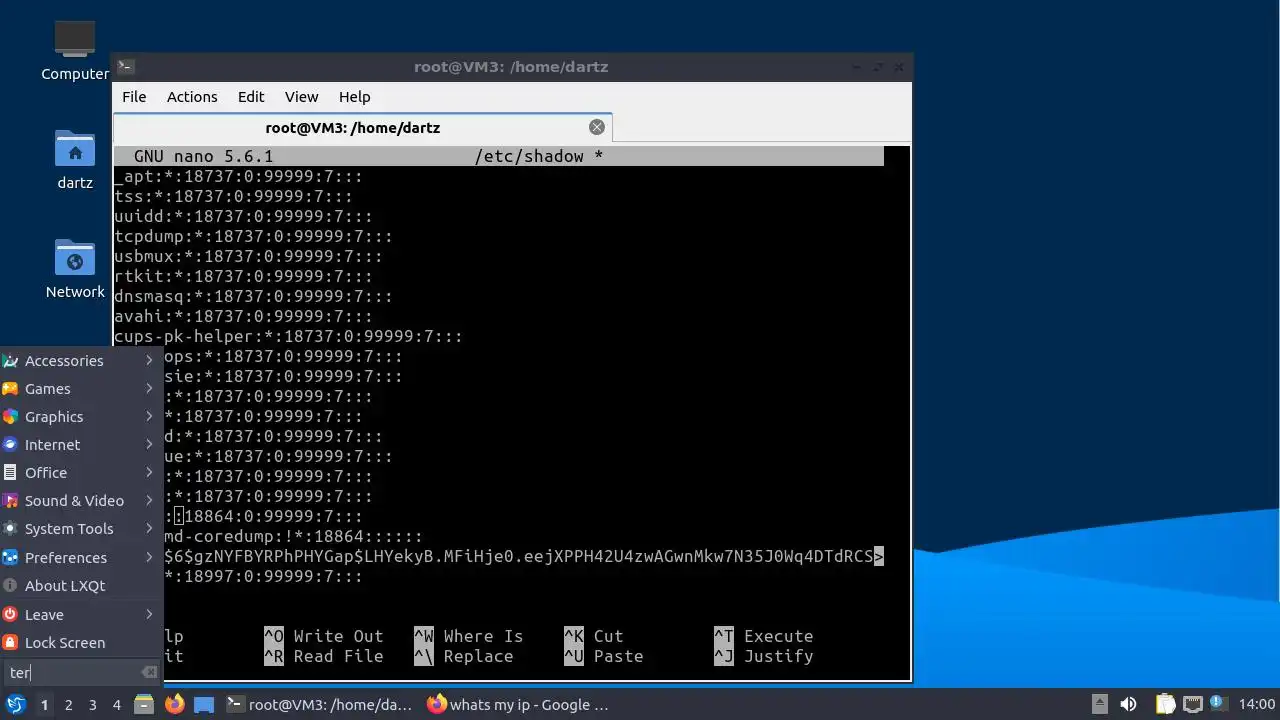
Task: Expand the Office submenu arrow
Action: (x=149, y=473)
